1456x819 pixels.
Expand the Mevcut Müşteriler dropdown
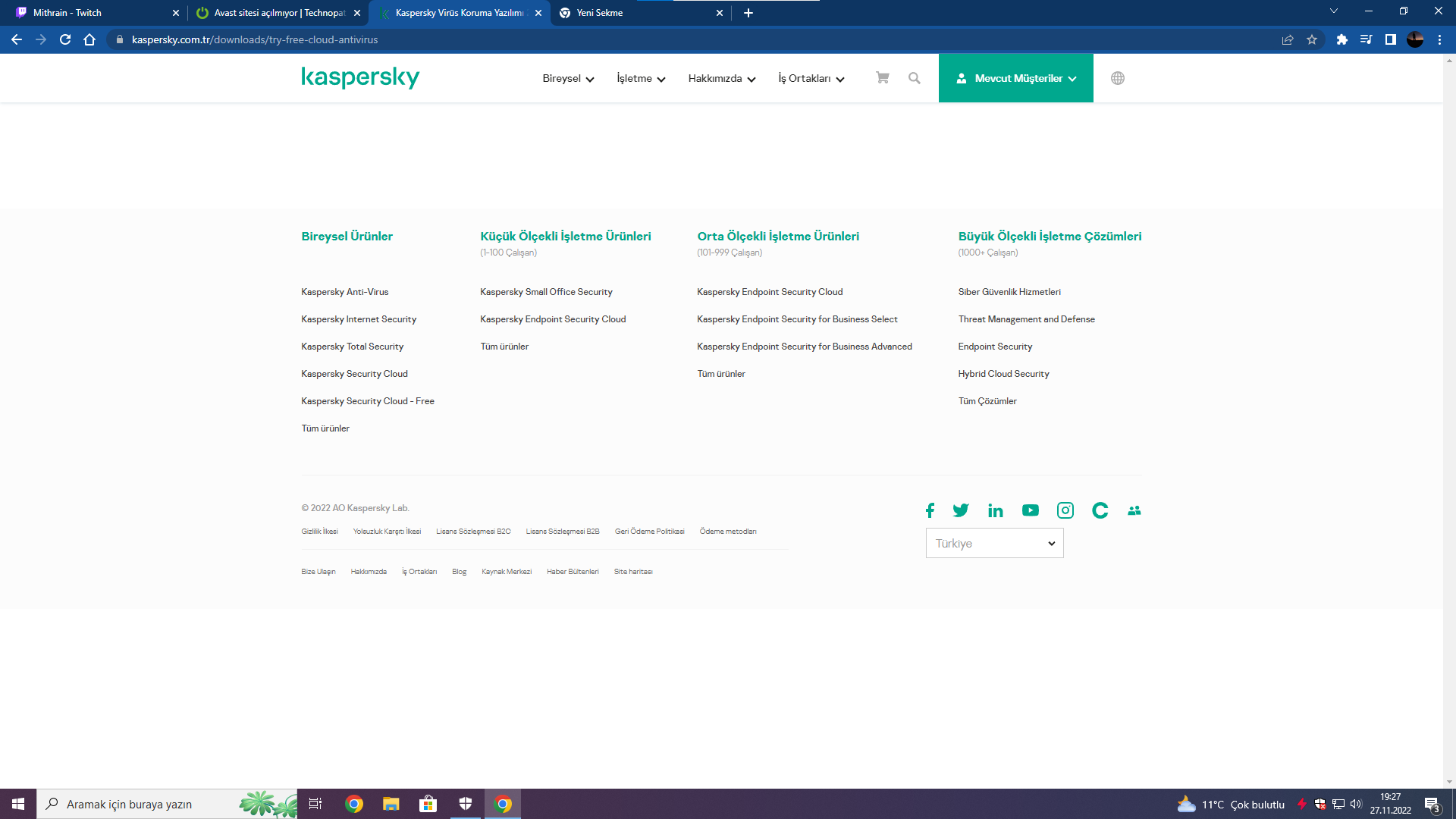click(1016, 79)
